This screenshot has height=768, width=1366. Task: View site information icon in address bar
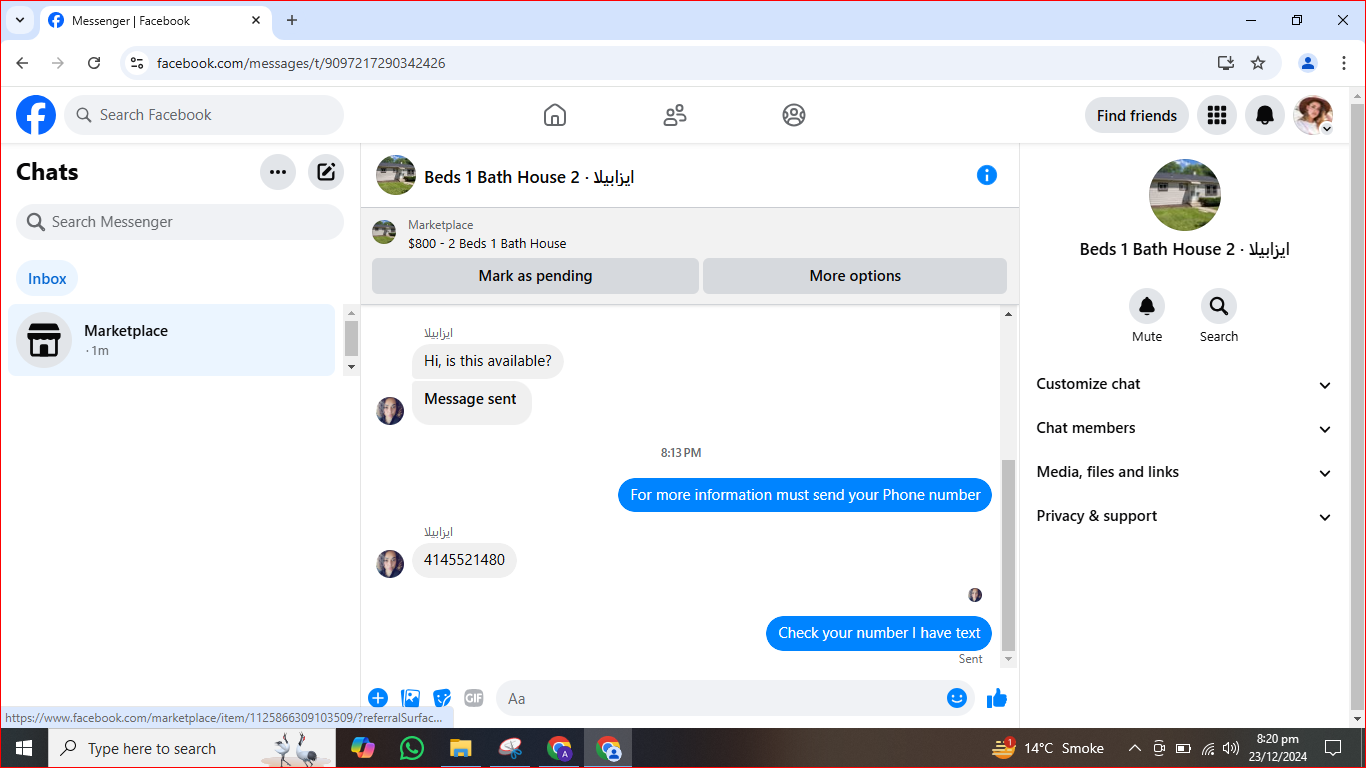click(138, 63)
